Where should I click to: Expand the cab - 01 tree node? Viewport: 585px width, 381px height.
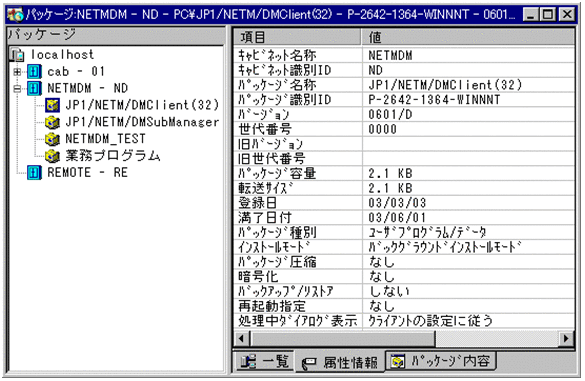coord(17,72)
